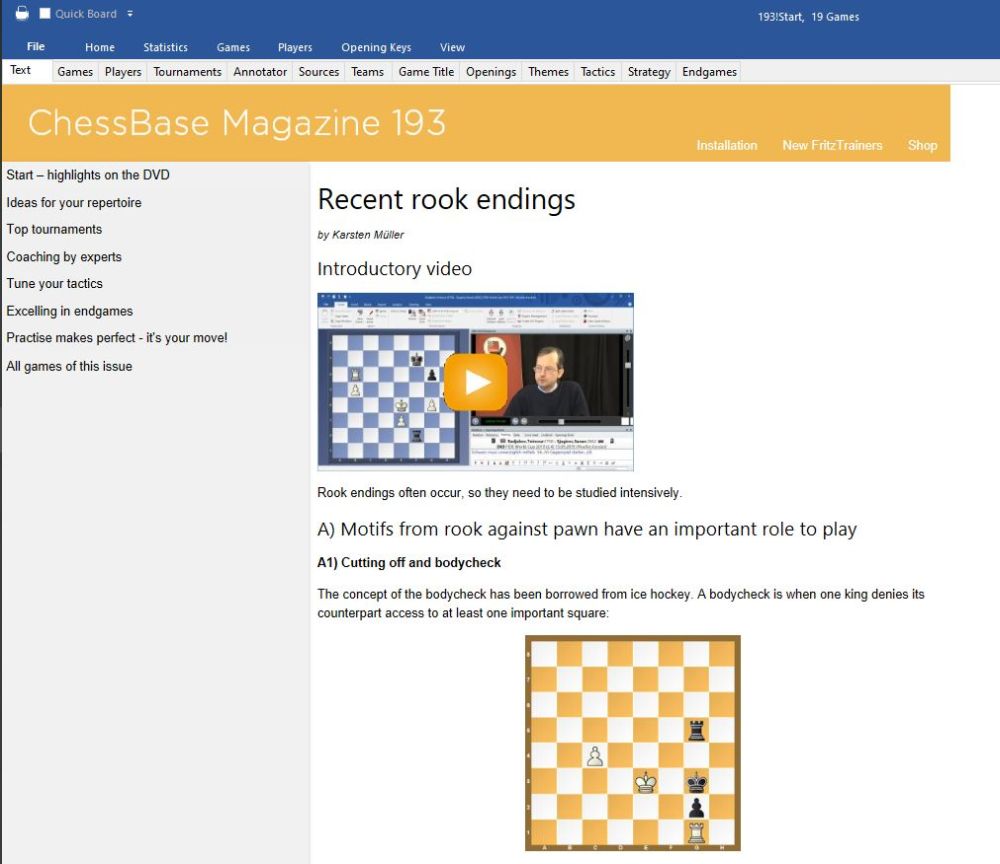Viewport: 1000px width, 864px height.
Task: Play the introductory video
Action: pos(476,382)
